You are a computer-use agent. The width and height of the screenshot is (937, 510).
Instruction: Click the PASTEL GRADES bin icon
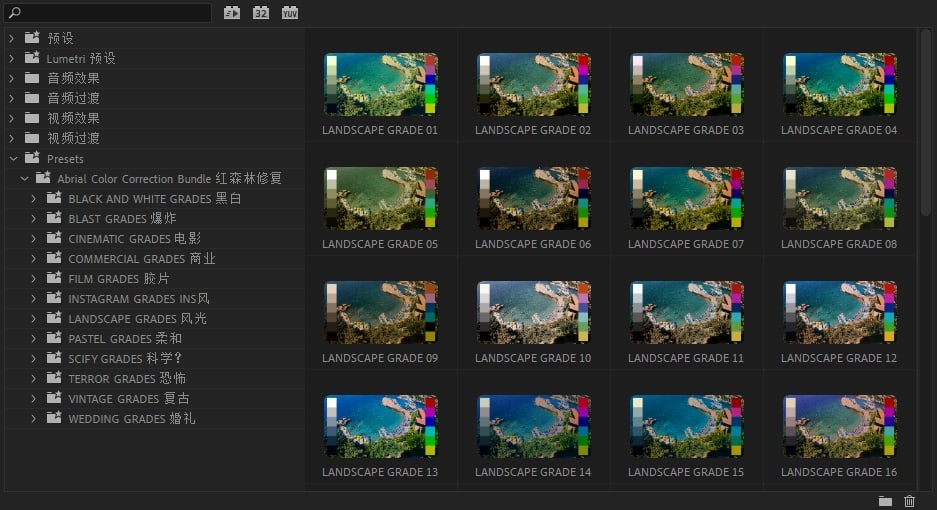tap(54, 338)
